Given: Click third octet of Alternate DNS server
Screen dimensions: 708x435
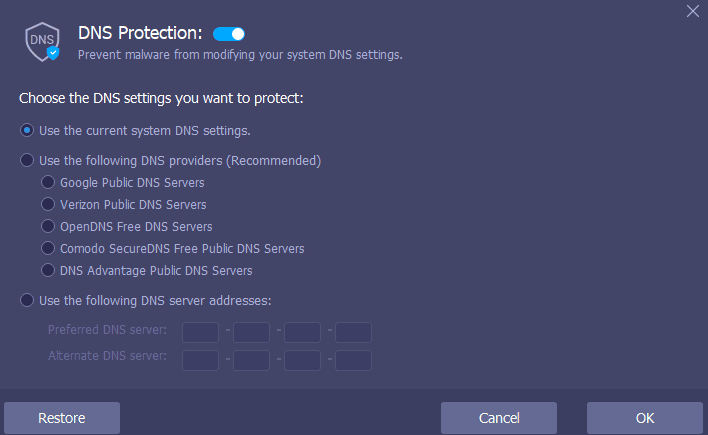Looking at the screenshot, I should 302,359.
